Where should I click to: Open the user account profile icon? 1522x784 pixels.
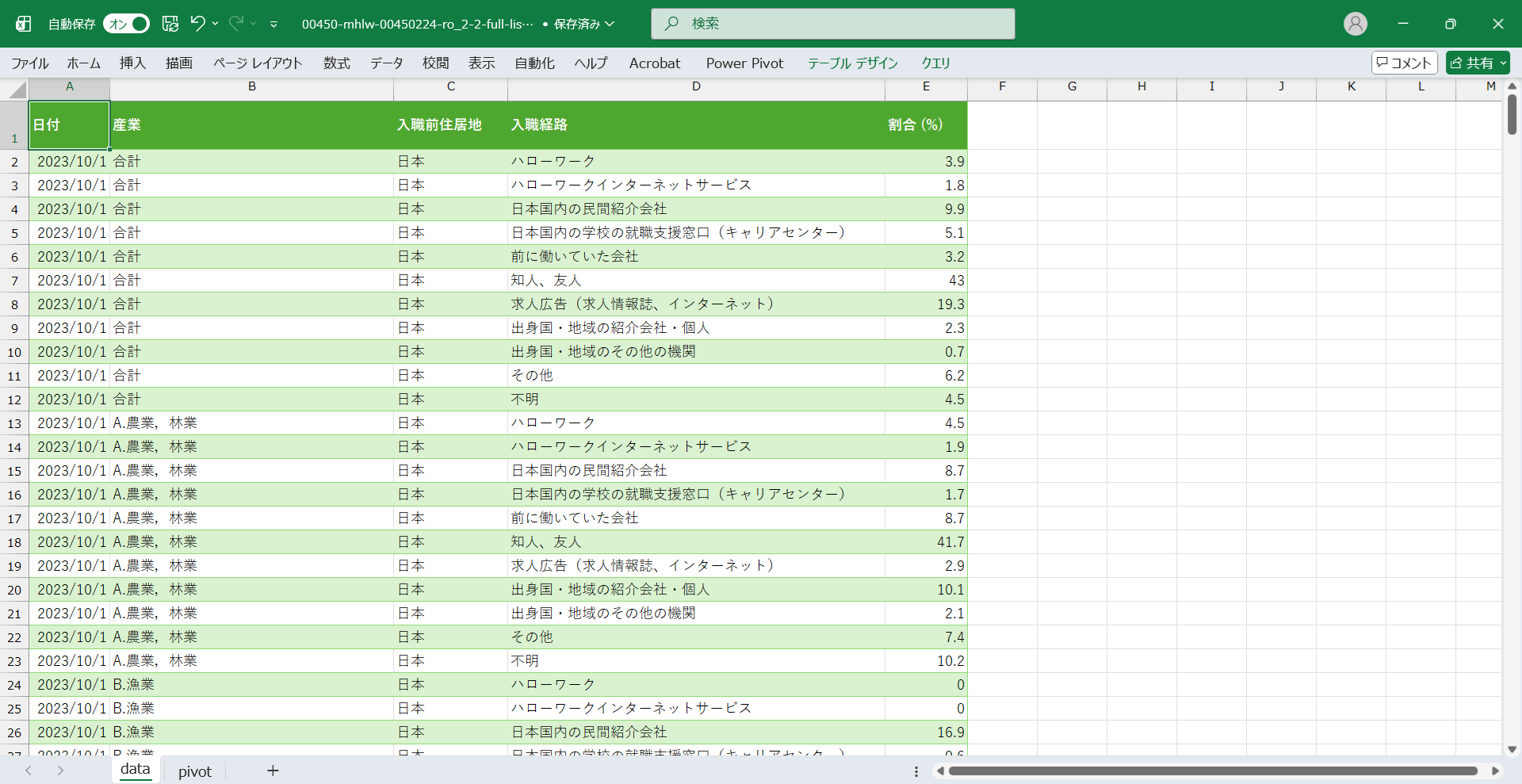(x=1355, y=24)
